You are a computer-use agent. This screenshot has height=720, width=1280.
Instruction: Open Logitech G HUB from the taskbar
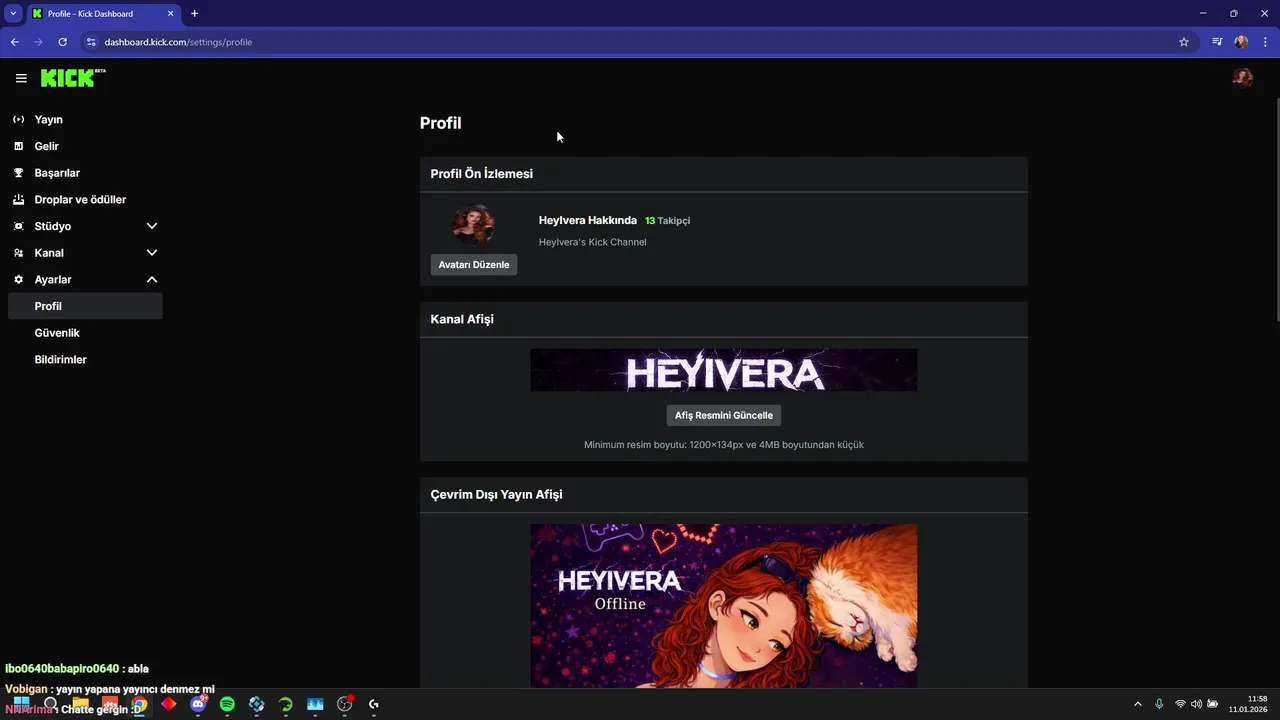[374, 704]
